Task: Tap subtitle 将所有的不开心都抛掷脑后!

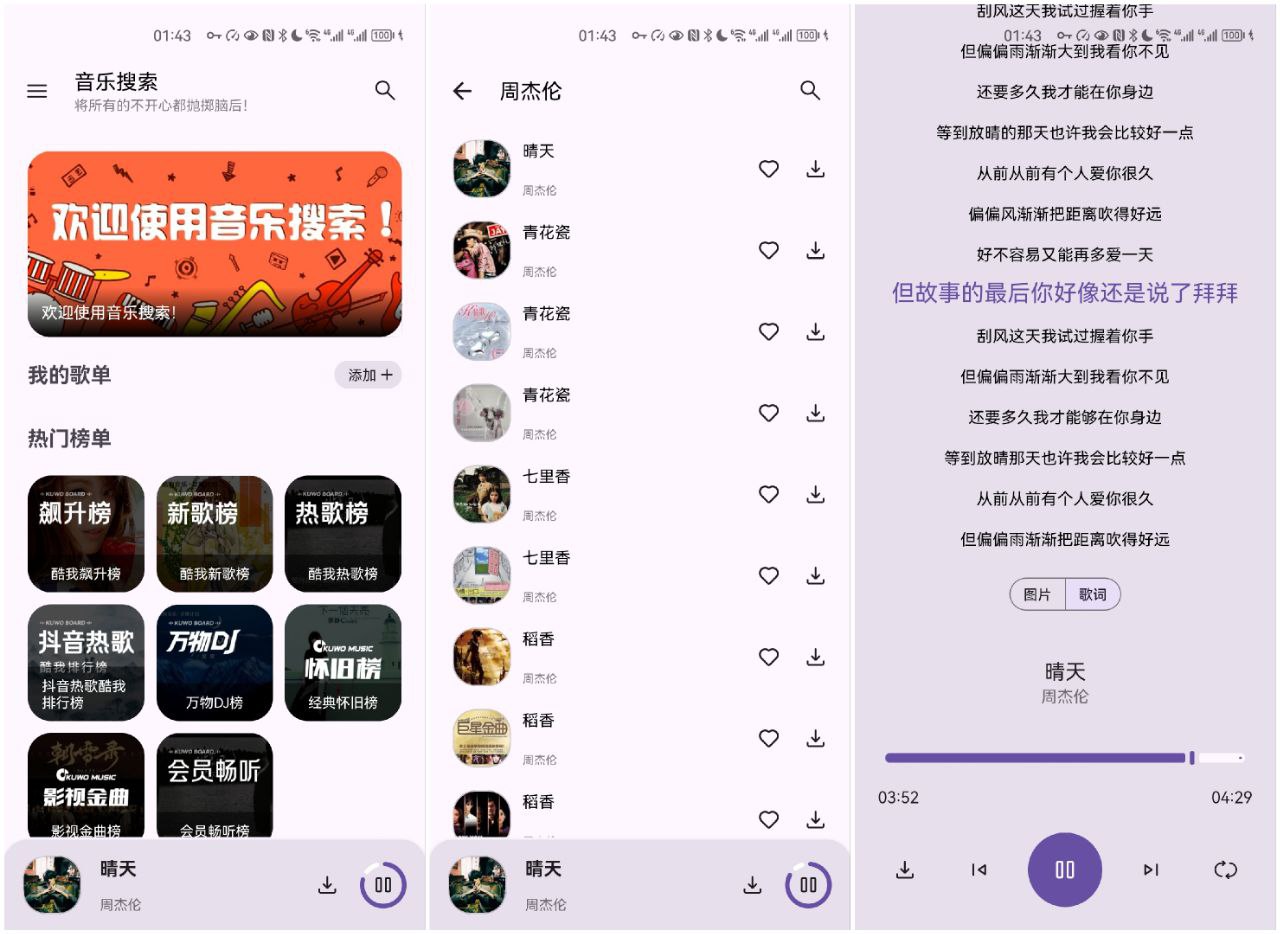Action: 161,105
